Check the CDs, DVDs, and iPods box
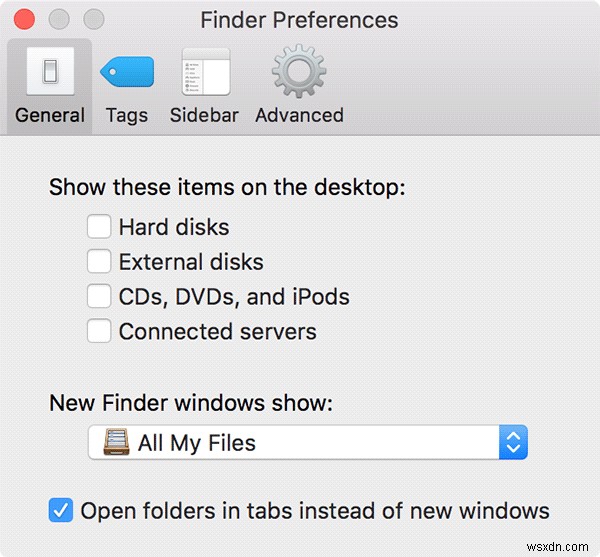 [99, 297]
